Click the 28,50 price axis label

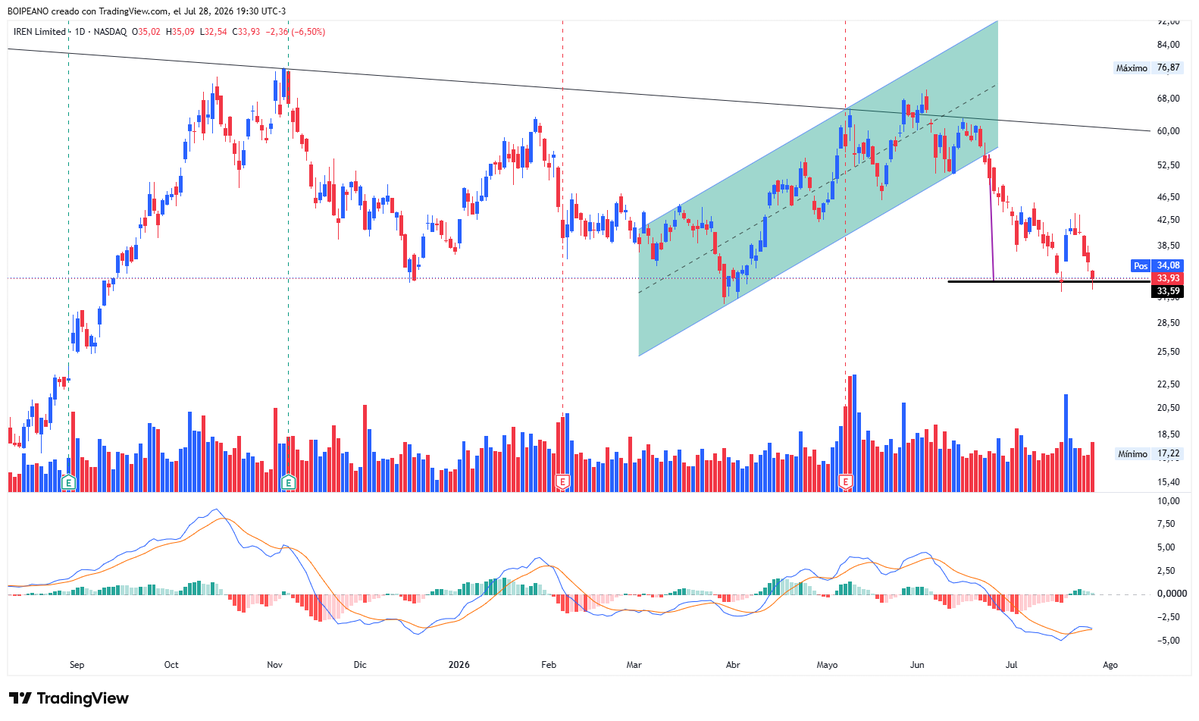click(1168, 323)
